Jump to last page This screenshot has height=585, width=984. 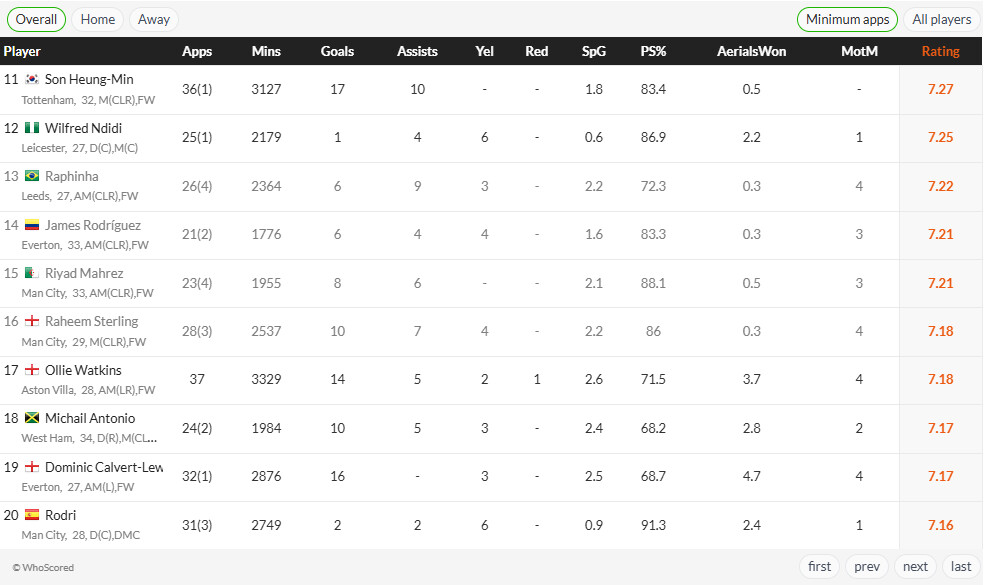(x=961, y=567)
